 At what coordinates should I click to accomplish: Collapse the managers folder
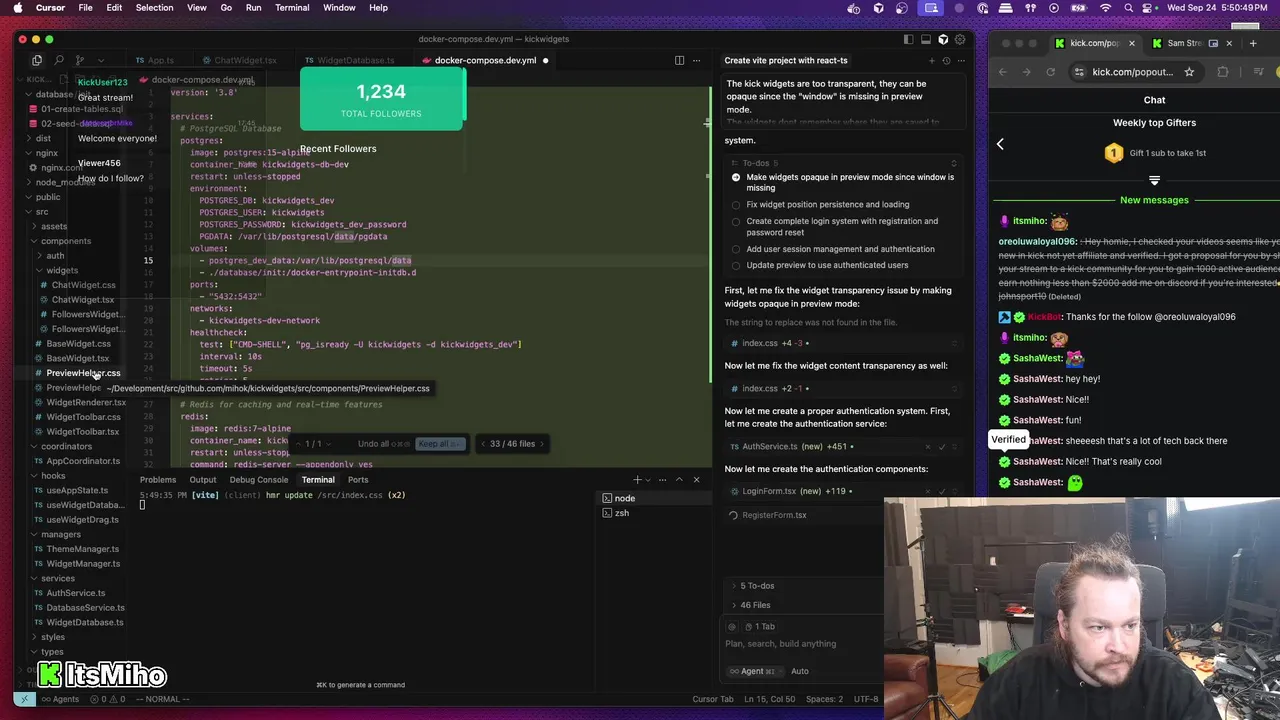(60, 534)
